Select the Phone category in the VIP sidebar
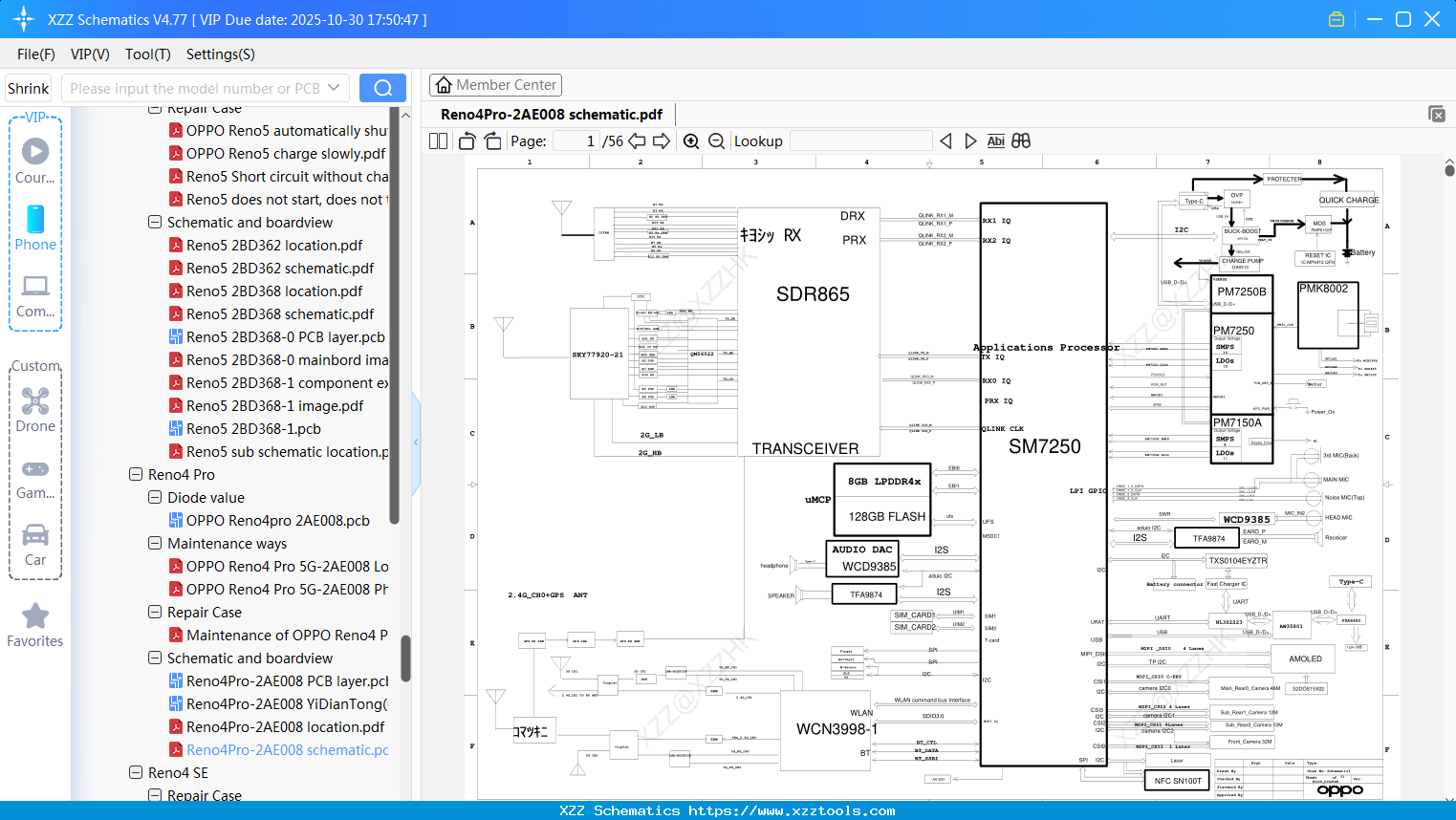The height and width of the screenshot is (820, 1456). (x=34, y=229)
